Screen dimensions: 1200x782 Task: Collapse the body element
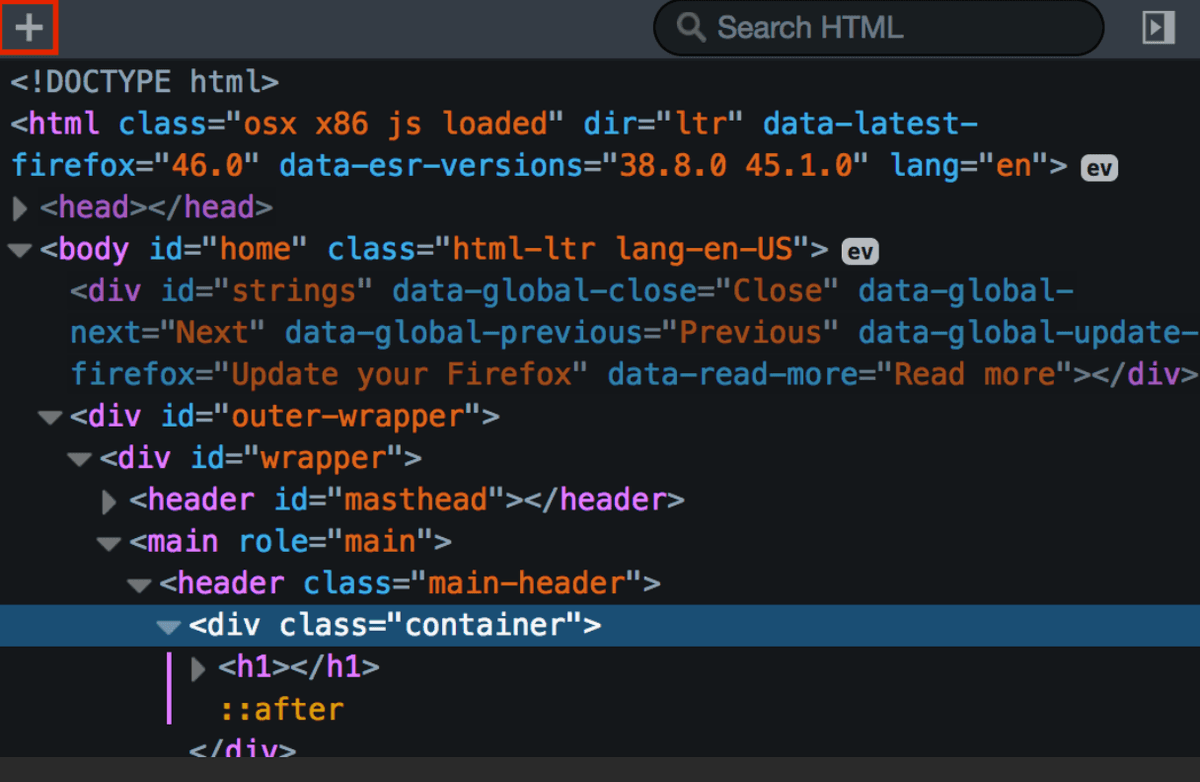pyautogui.click(x=19, y=250)
